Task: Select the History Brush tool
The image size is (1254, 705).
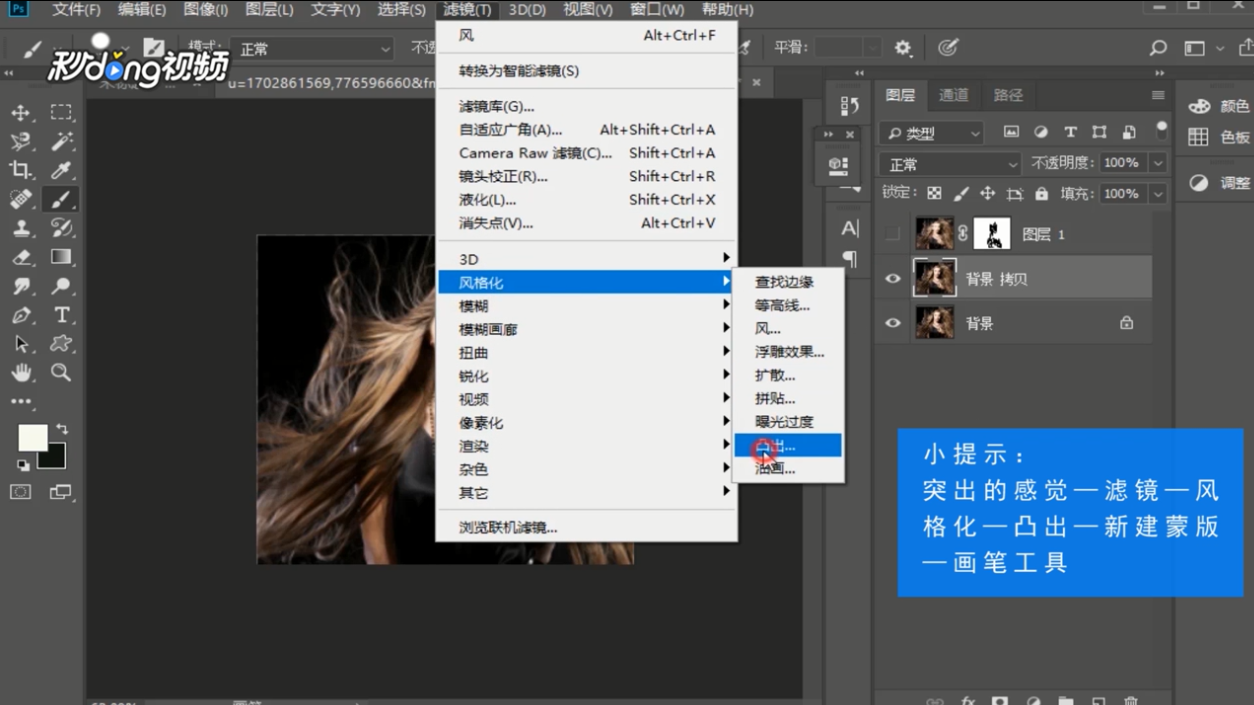Action: click(x=62, y=228)
